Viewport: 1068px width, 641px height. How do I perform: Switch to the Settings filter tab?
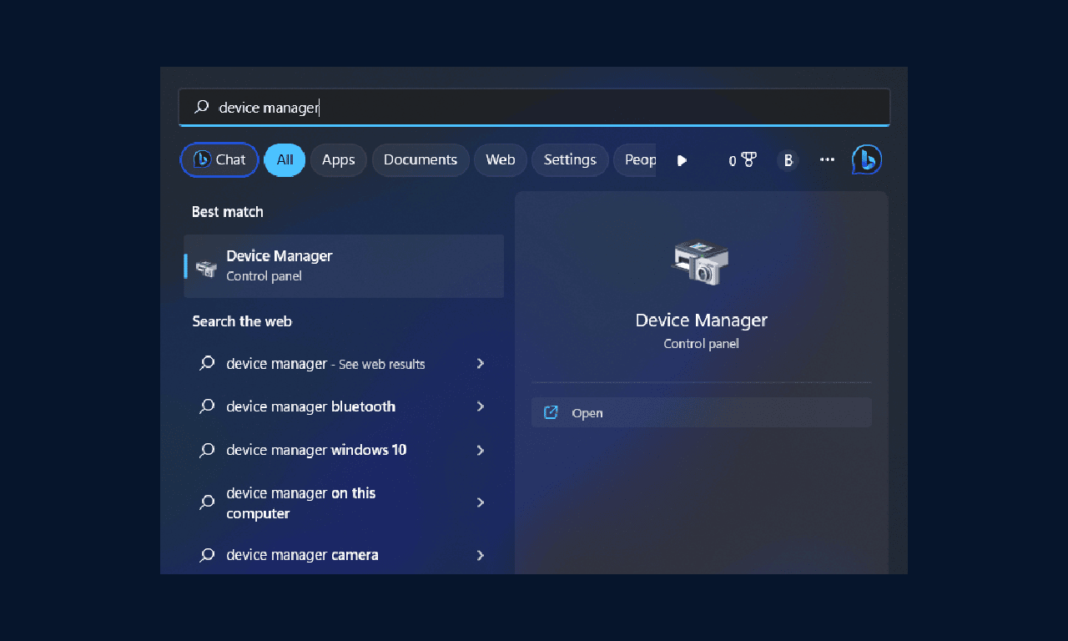(x=569, y=159)
